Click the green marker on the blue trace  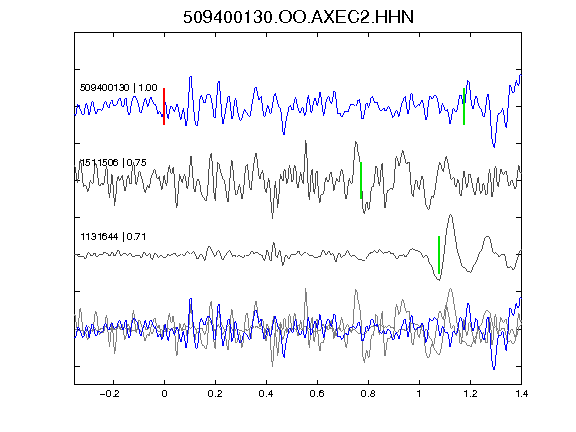[464, 107]
